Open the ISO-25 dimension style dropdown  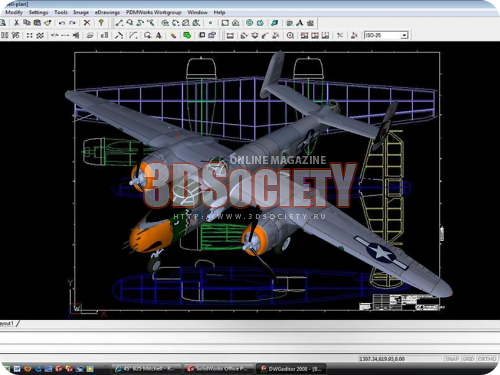point(404,35)
